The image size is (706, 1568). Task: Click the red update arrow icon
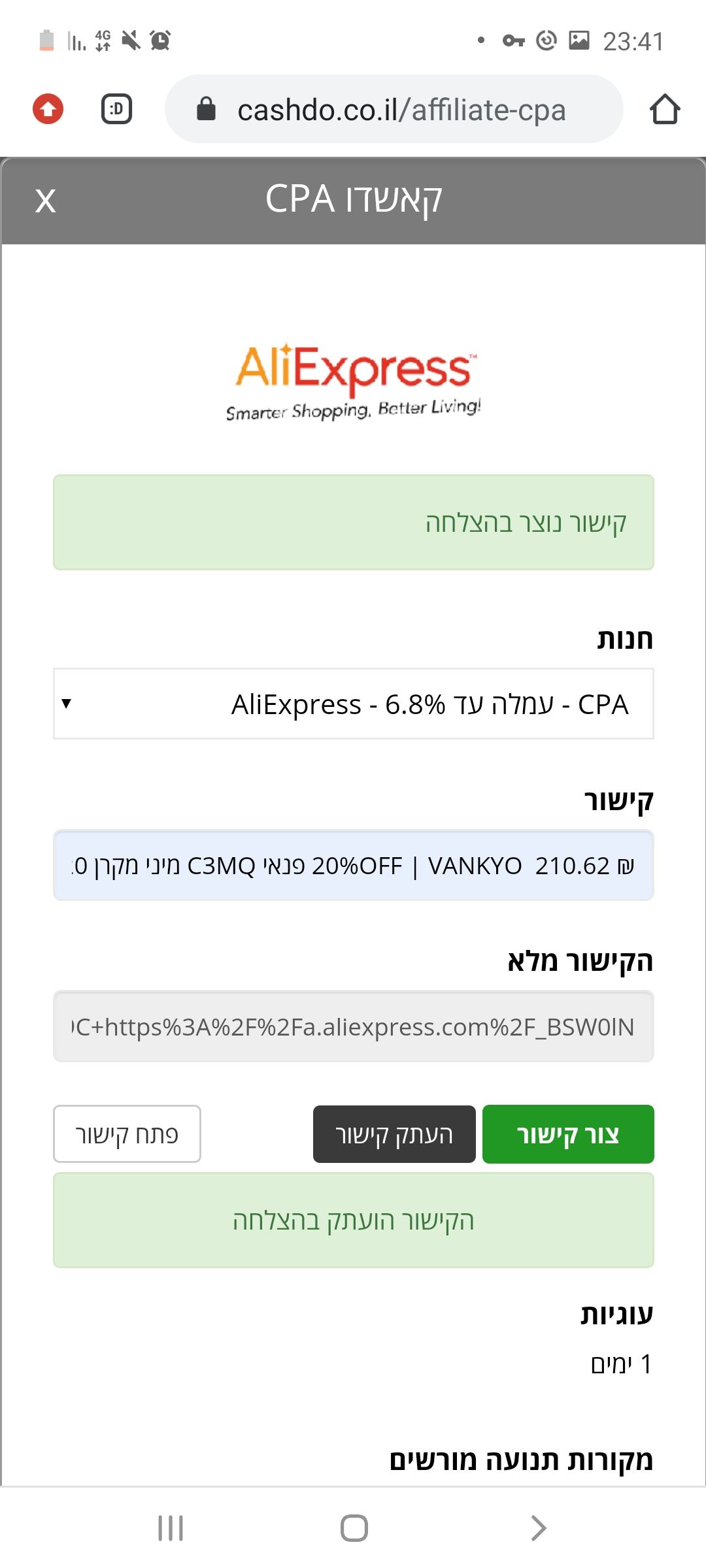pos(48,109)
